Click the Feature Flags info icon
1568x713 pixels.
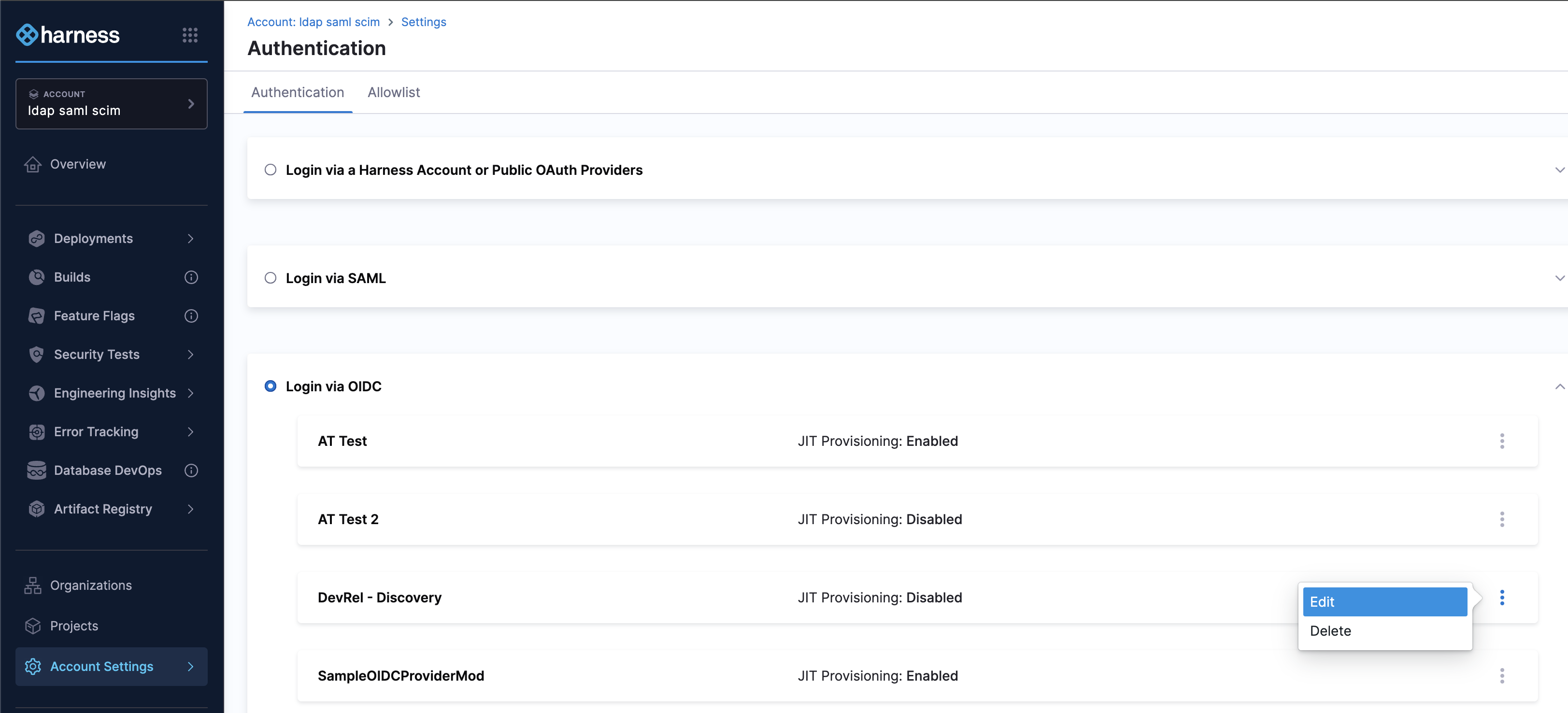(x=191, y=315)
